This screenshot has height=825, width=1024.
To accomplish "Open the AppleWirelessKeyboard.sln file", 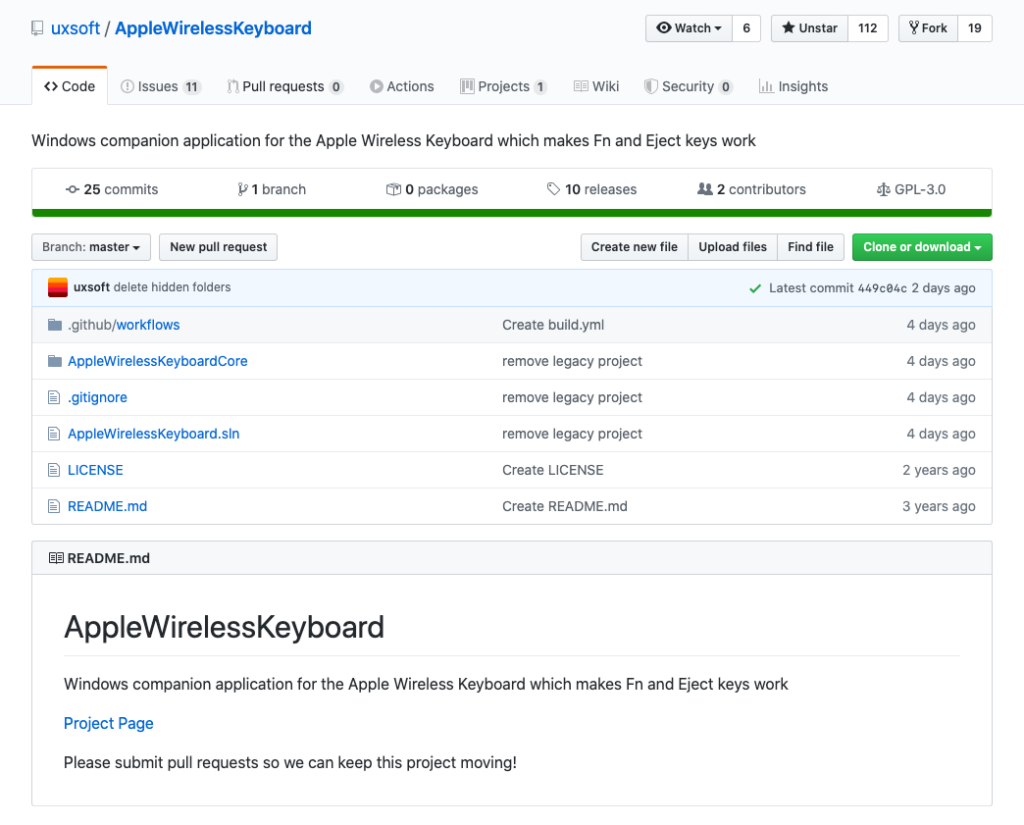I will (x=153, y=434).
